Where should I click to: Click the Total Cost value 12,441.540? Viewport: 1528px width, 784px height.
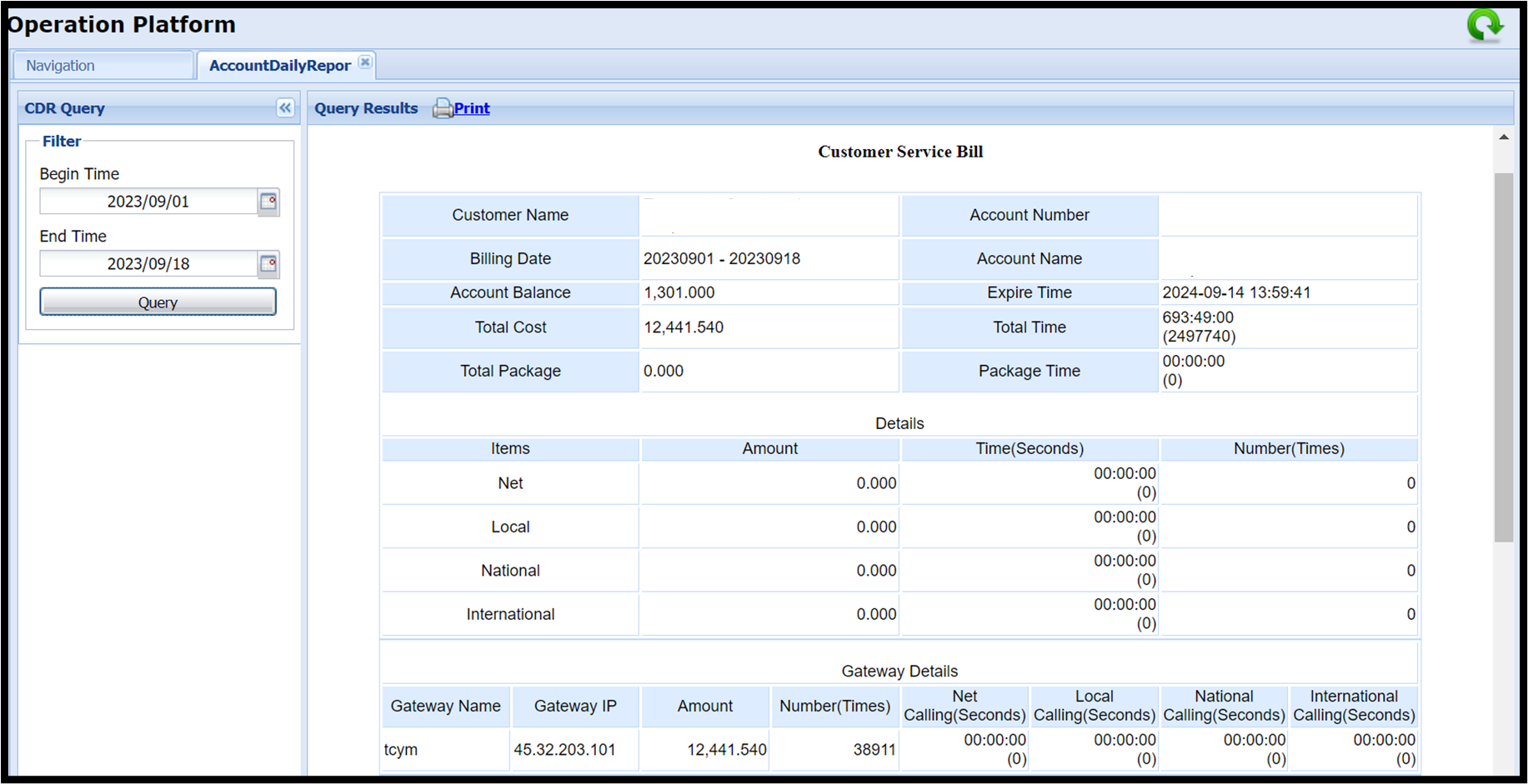click(x=684, y=327)
